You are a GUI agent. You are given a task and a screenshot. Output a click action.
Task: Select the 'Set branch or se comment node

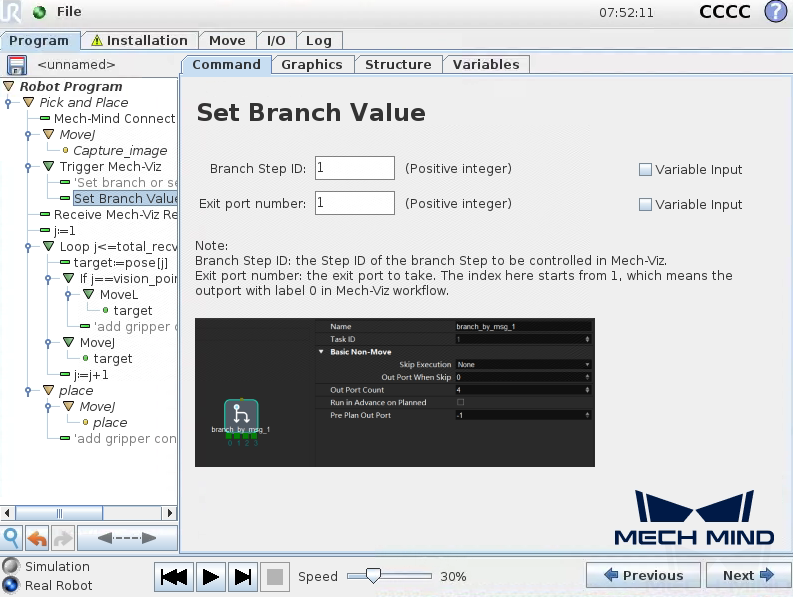click(x=125, y=182)
